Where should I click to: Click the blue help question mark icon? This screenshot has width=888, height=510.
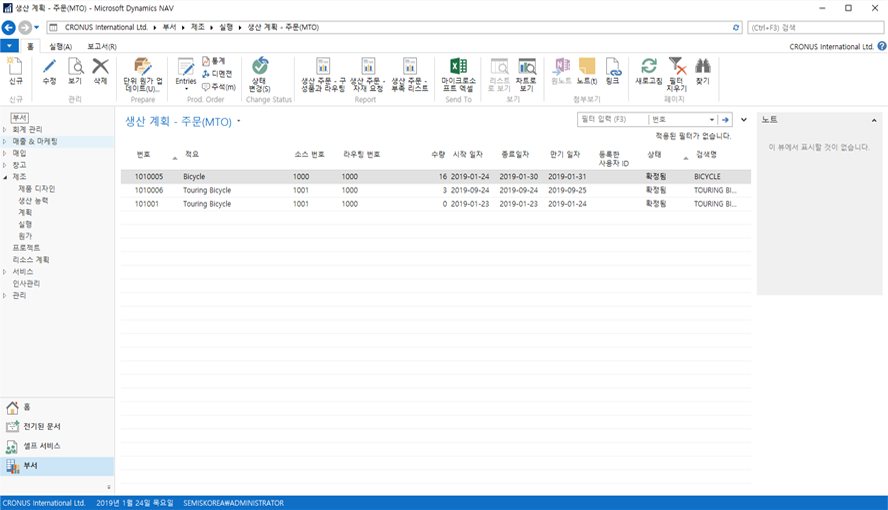tap(882, 46)
